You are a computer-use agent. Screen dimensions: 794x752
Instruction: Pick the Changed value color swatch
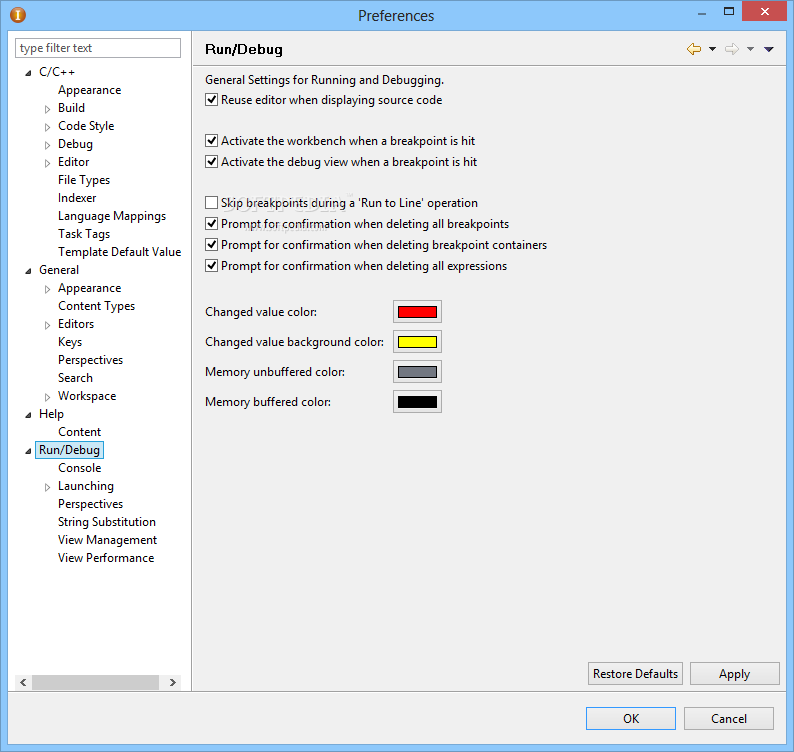pos(417,311)
